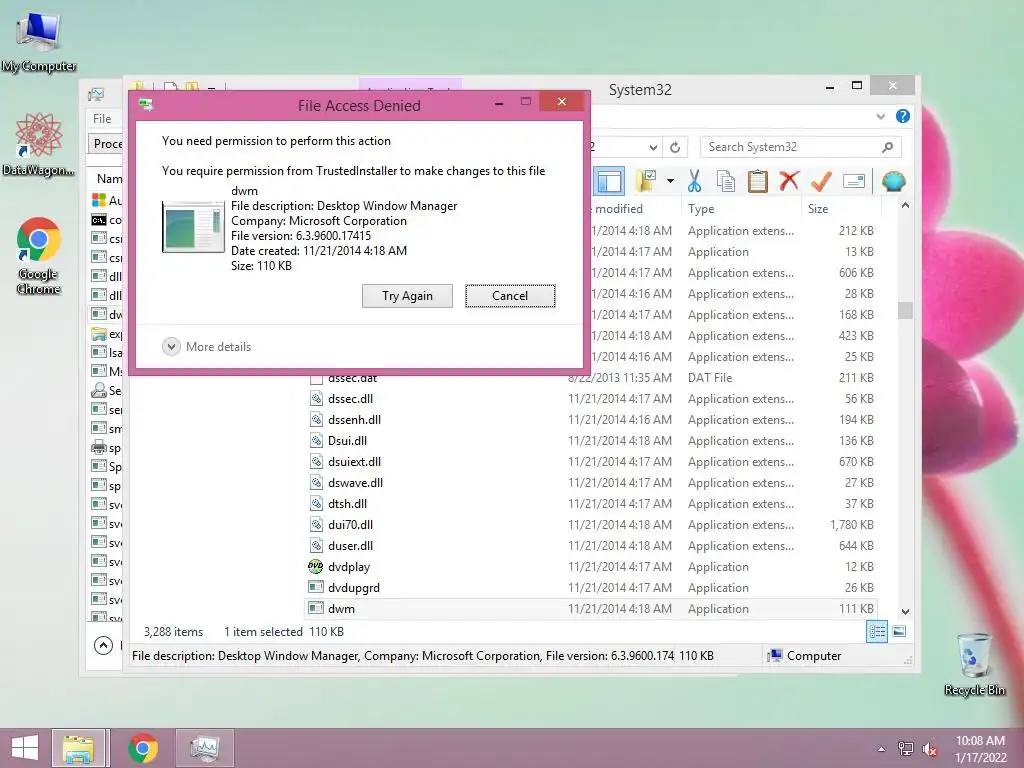Open the Recycle Bin desktop icon

974,665
